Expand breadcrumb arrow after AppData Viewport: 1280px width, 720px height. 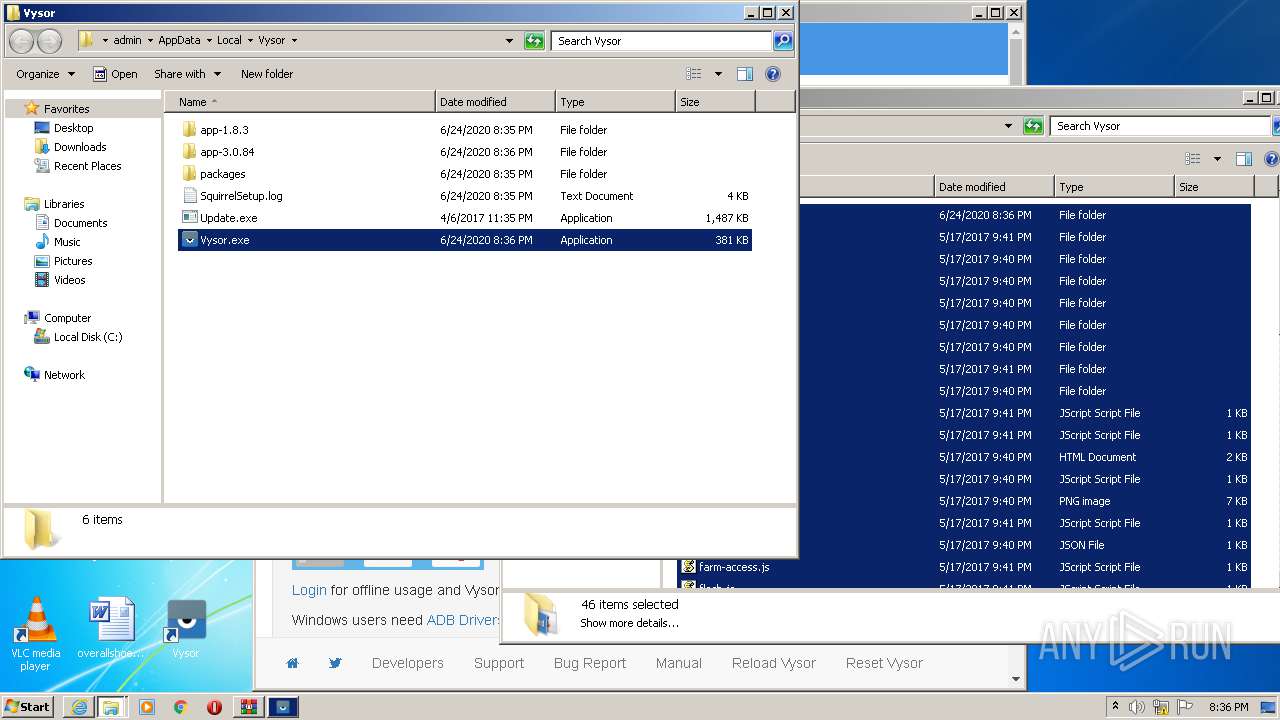point(208,41)
